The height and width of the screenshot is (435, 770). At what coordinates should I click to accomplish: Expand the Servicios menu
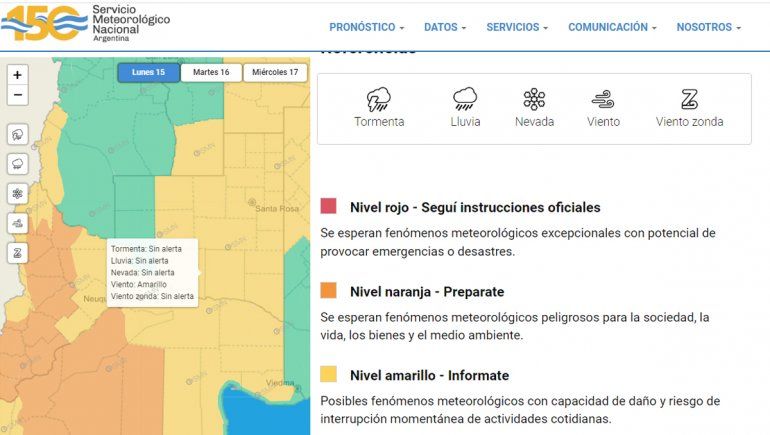click(x=517, y=27)
